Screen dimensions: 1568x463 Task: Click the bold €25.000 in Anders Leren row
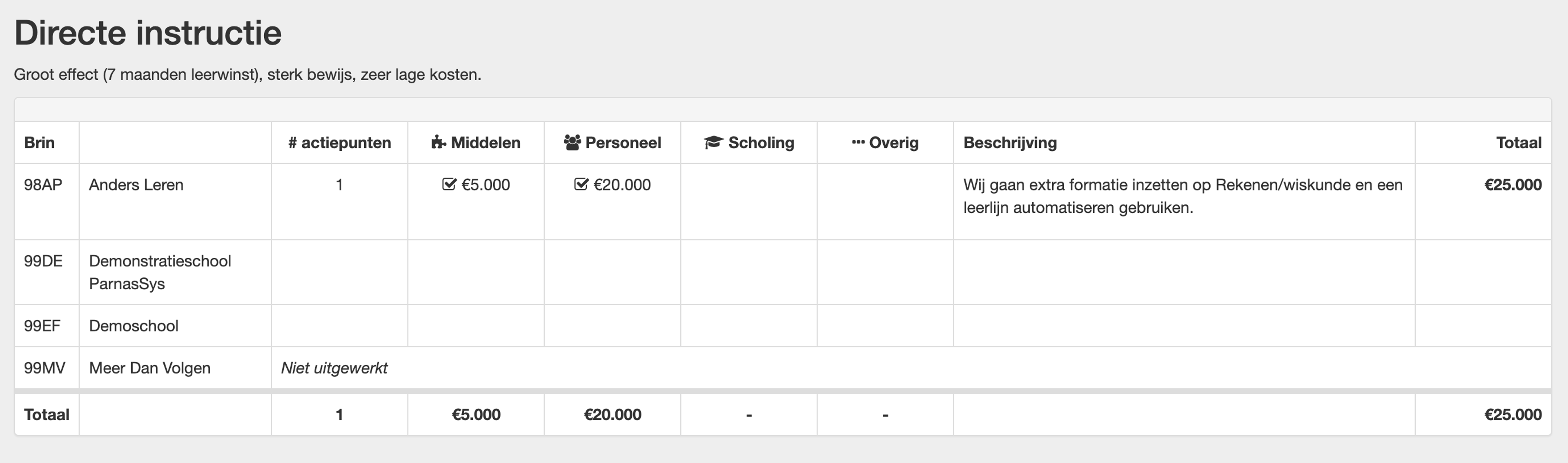coord(1512,185)
